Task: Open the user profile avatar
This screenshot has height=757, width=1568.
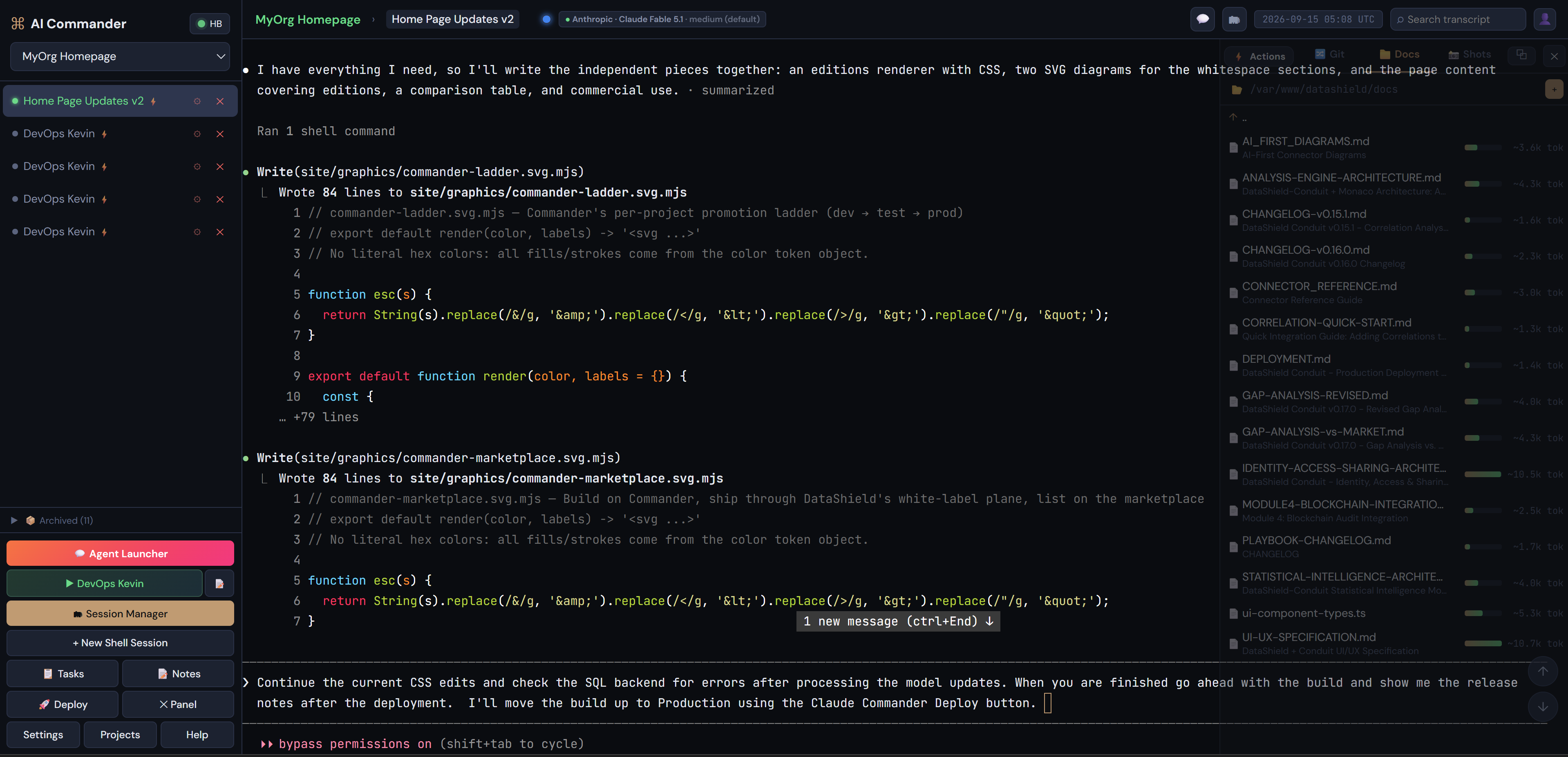Action: (1544, 20)
